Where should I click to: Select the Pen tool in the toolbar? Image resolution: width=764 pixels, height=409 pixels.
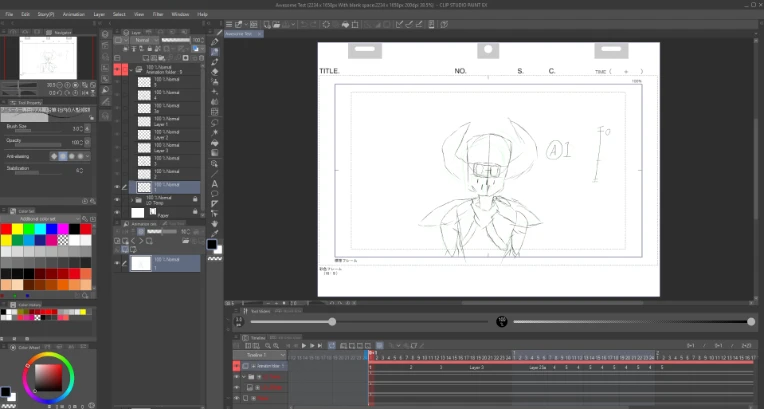[215, 42]
